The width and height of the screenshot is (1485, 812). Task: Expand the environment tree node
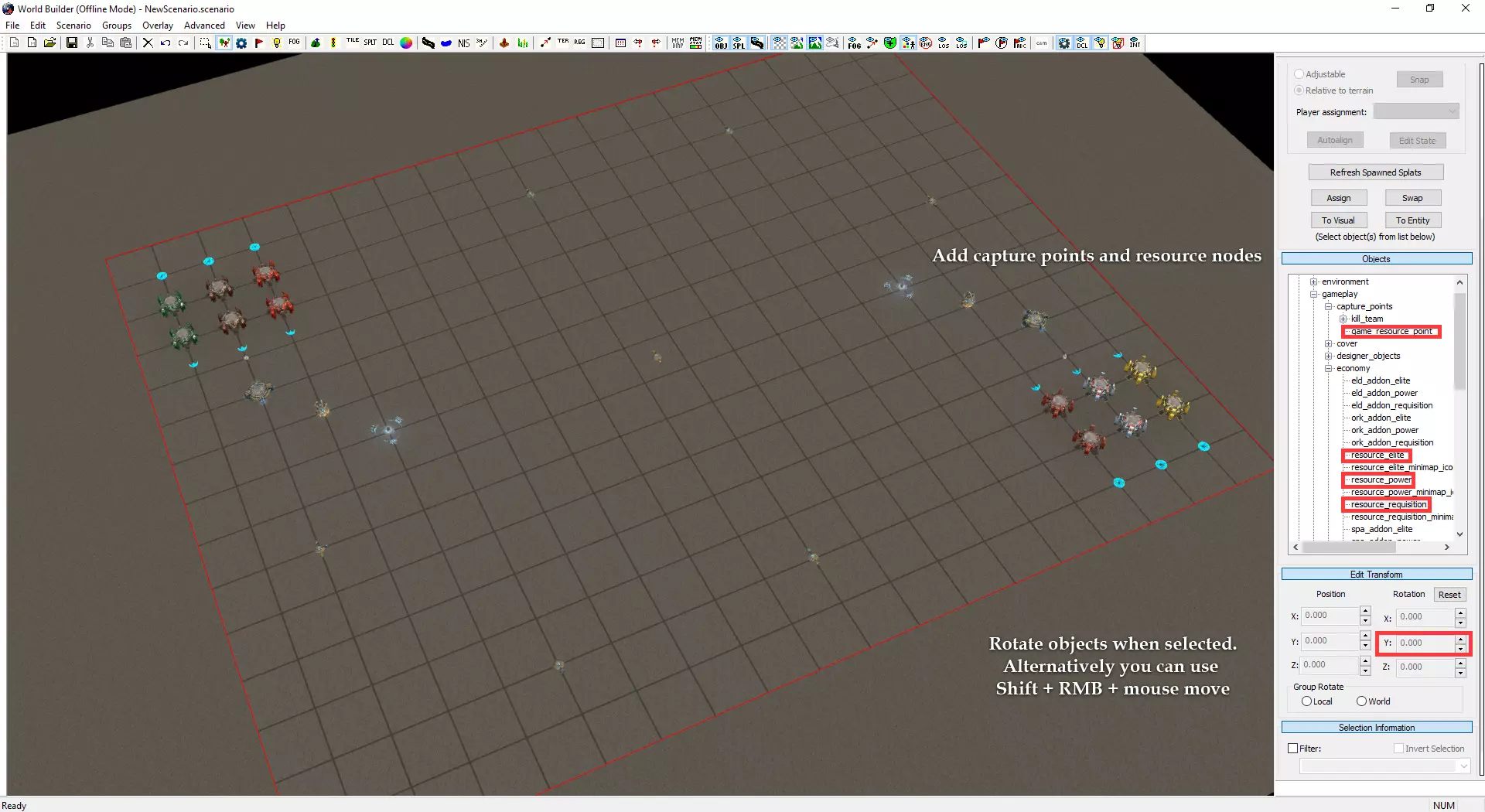(1313, 281)
